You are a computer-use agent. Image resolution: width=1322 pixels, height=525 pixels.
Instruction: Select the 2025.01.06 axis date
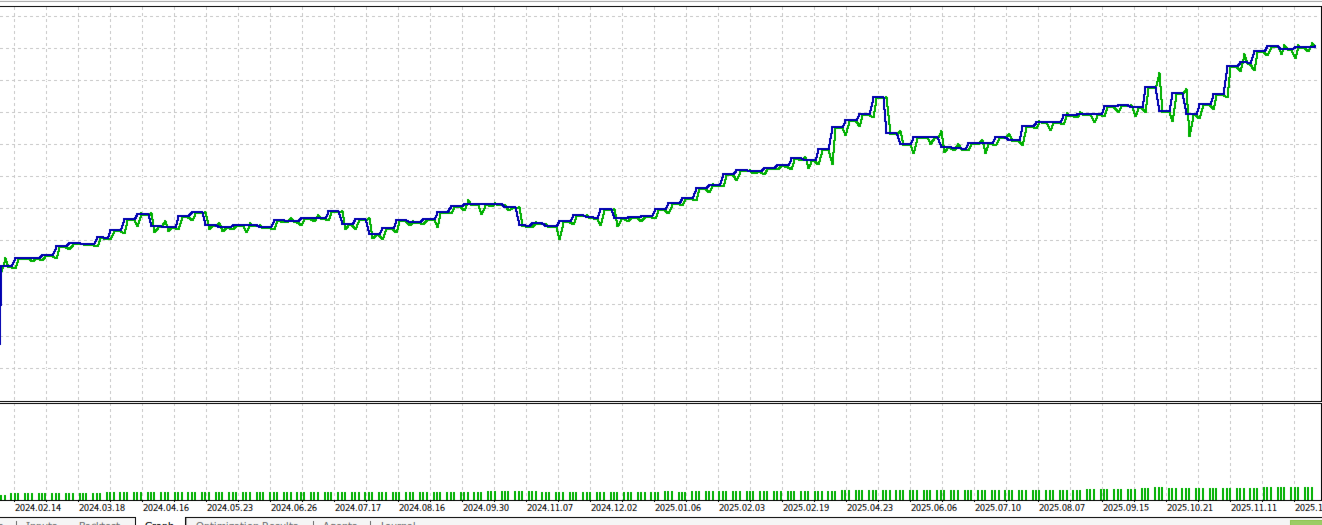point(678,508)
